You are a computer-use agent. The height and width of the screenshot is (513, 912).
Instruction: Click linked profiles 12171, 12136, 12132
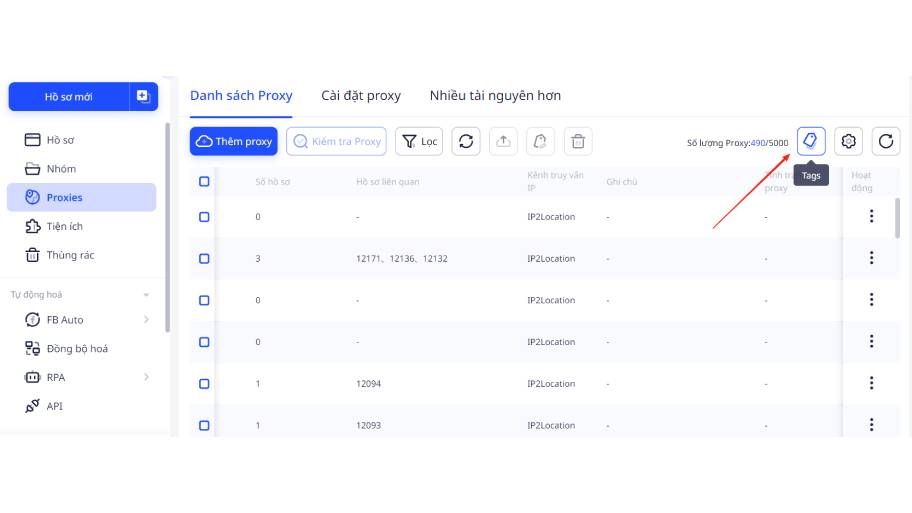(402, 259)
